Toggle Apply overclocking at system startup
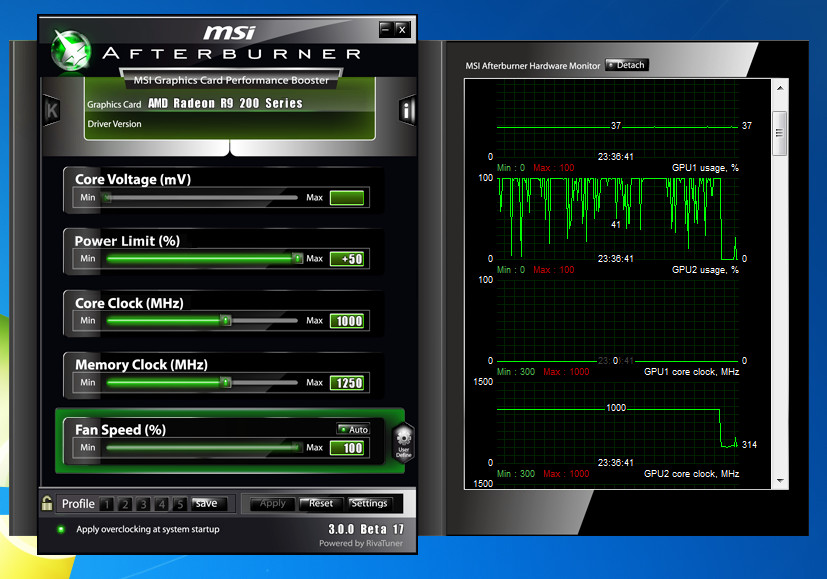Viewport: 827px width, 579px height. point(61,529)
